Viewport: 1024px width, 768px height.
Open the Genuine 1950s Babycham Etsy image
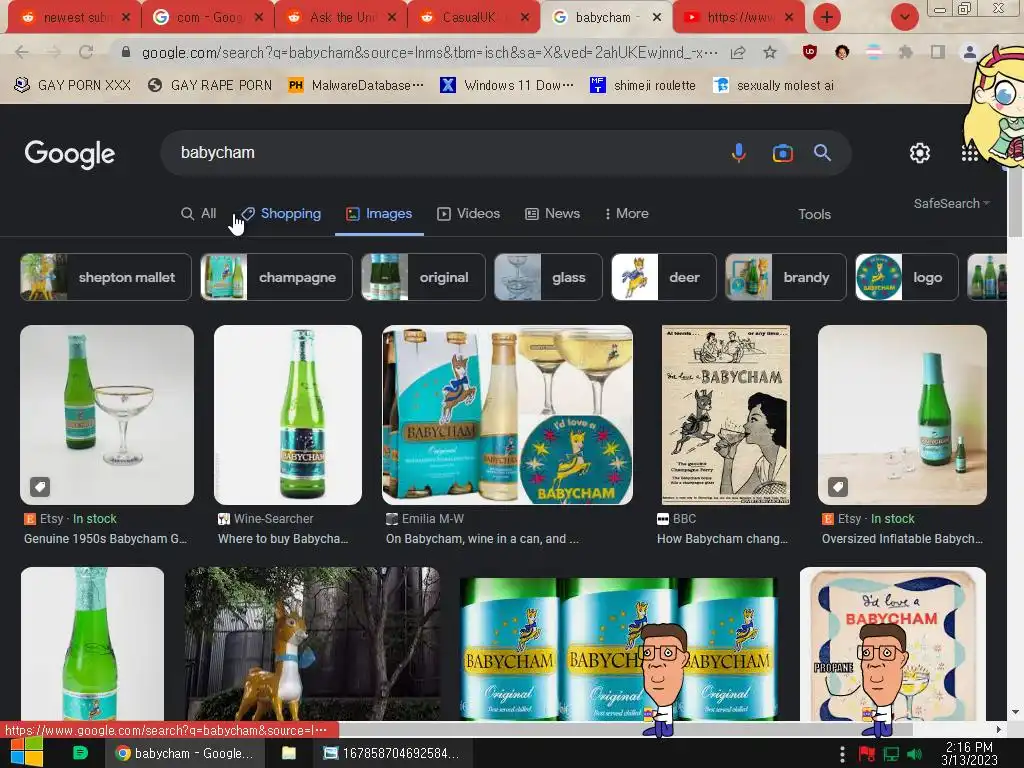pyautogui.click(x=107, y=415)
